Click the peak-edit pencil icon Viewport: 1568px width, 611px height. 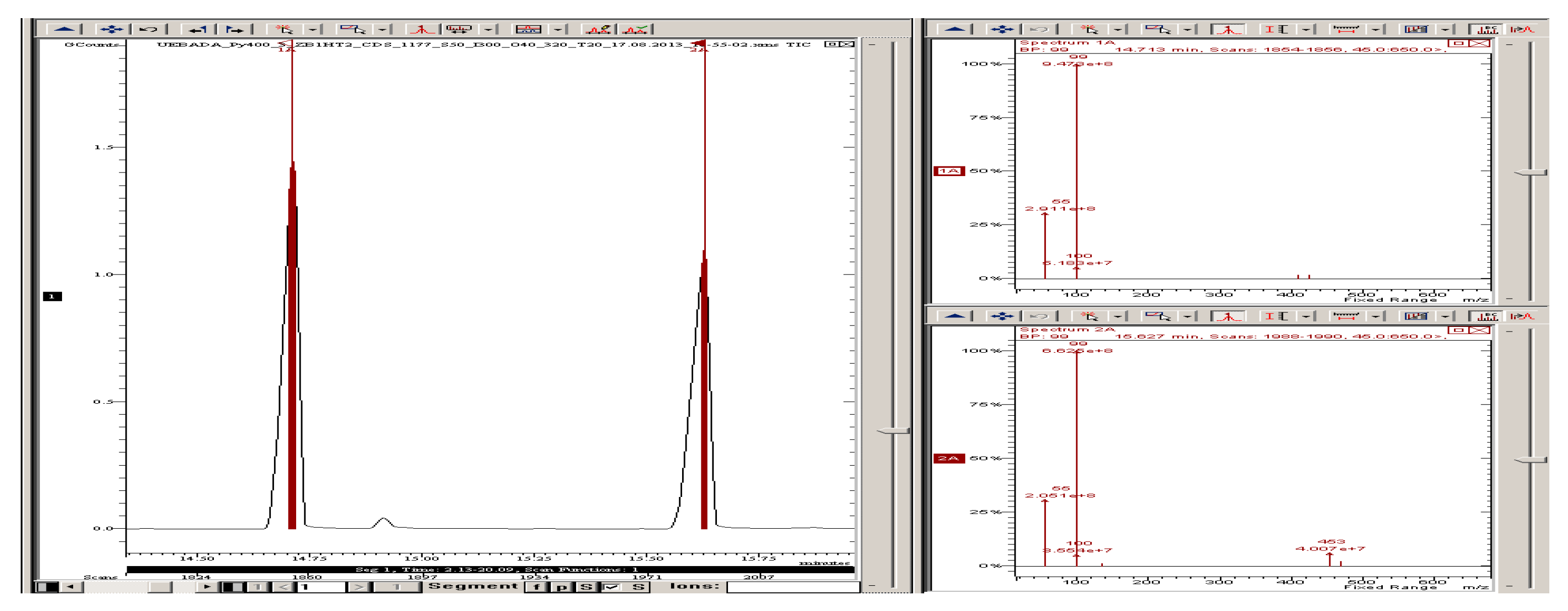pyautogui.click(x=598, y=29)
